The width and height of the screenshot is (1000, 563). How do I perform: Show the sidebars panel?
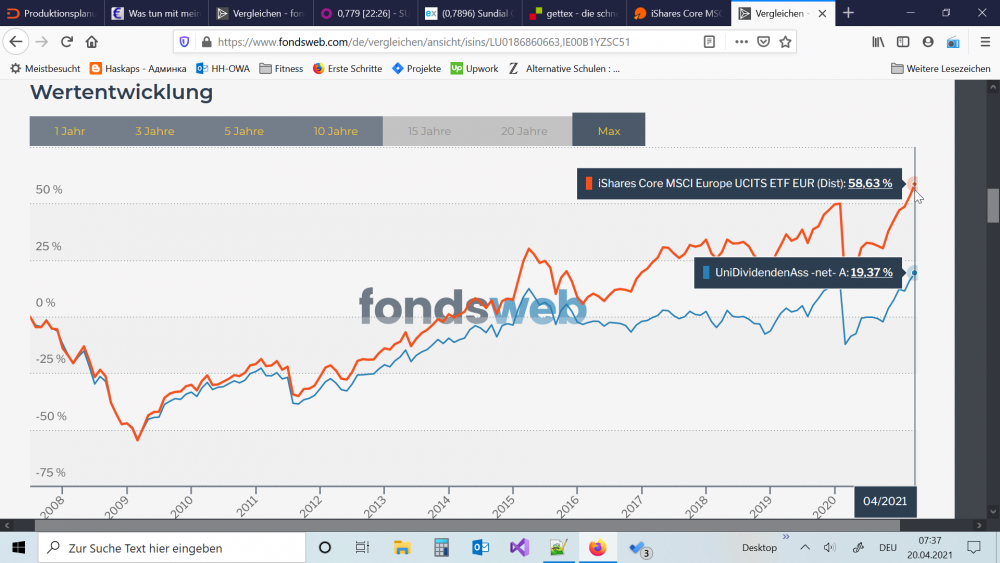pyautogui.click(x=903, y=42)
